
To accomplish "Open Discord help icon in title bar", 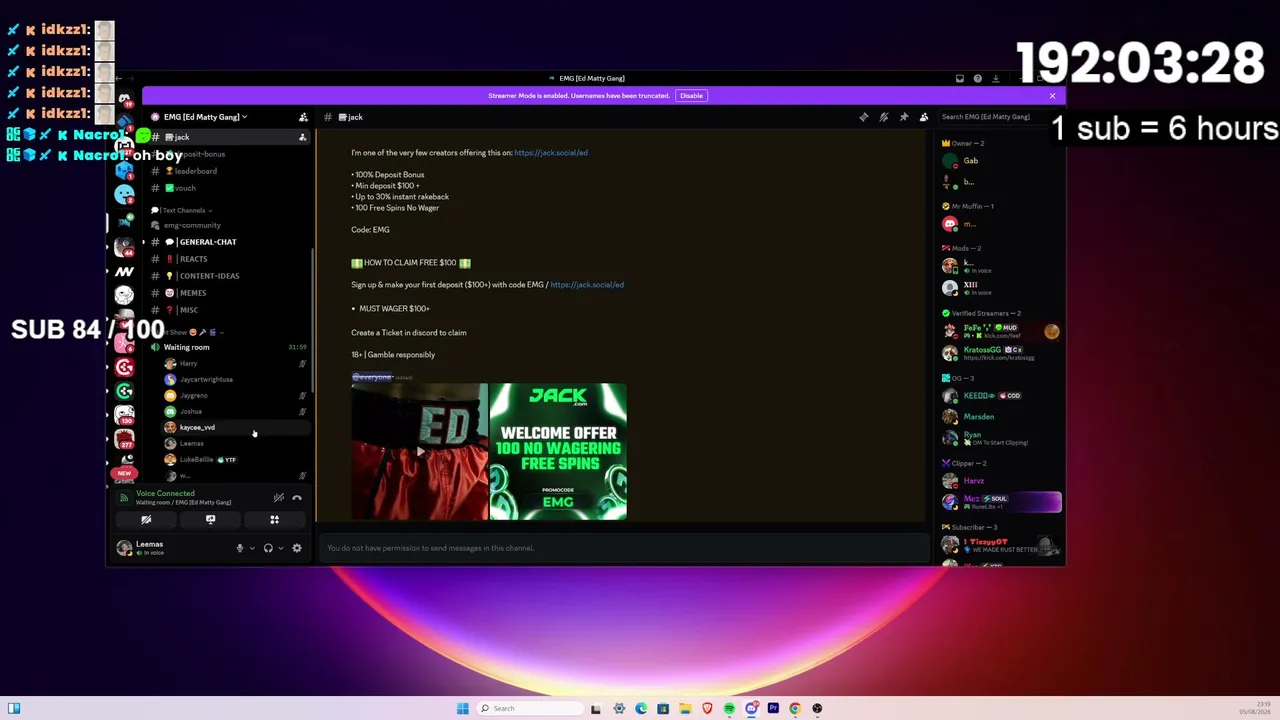I will pyautogui.click(x=978, y=78).
